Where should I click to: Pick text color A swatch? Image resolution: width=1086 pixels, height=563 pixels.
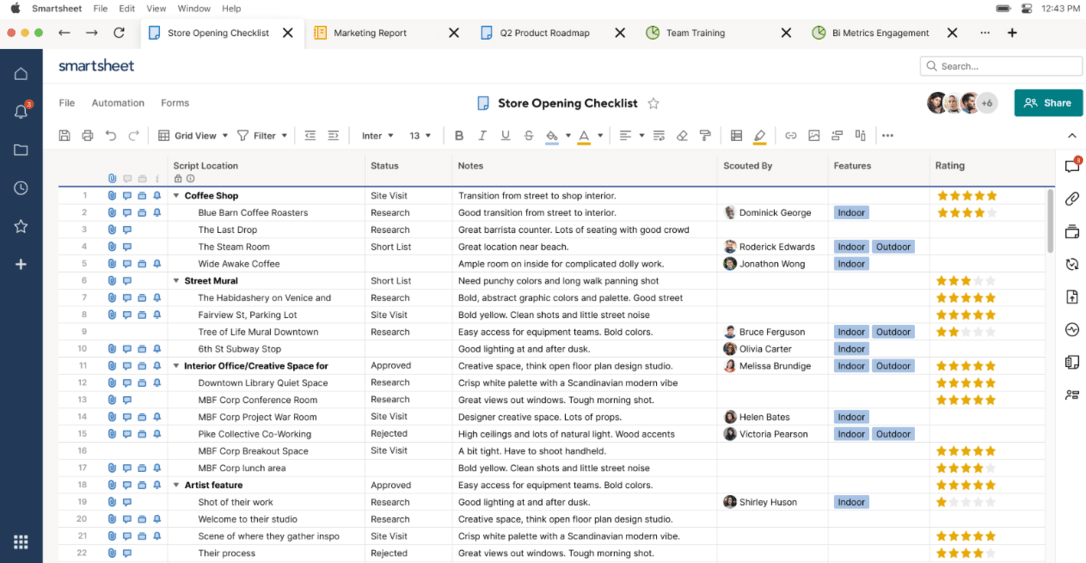click(584, 136)
